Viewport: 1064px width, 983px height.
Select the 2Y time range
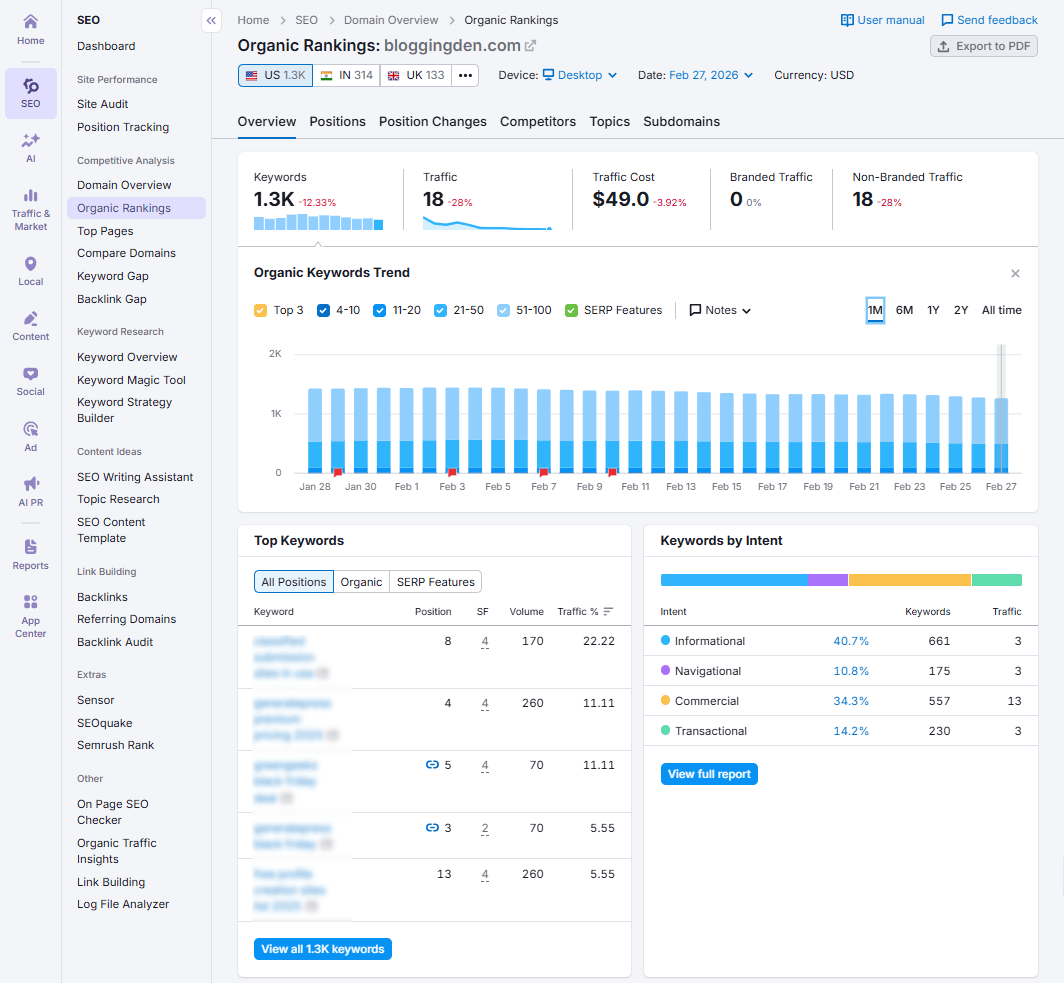point(961,310)
